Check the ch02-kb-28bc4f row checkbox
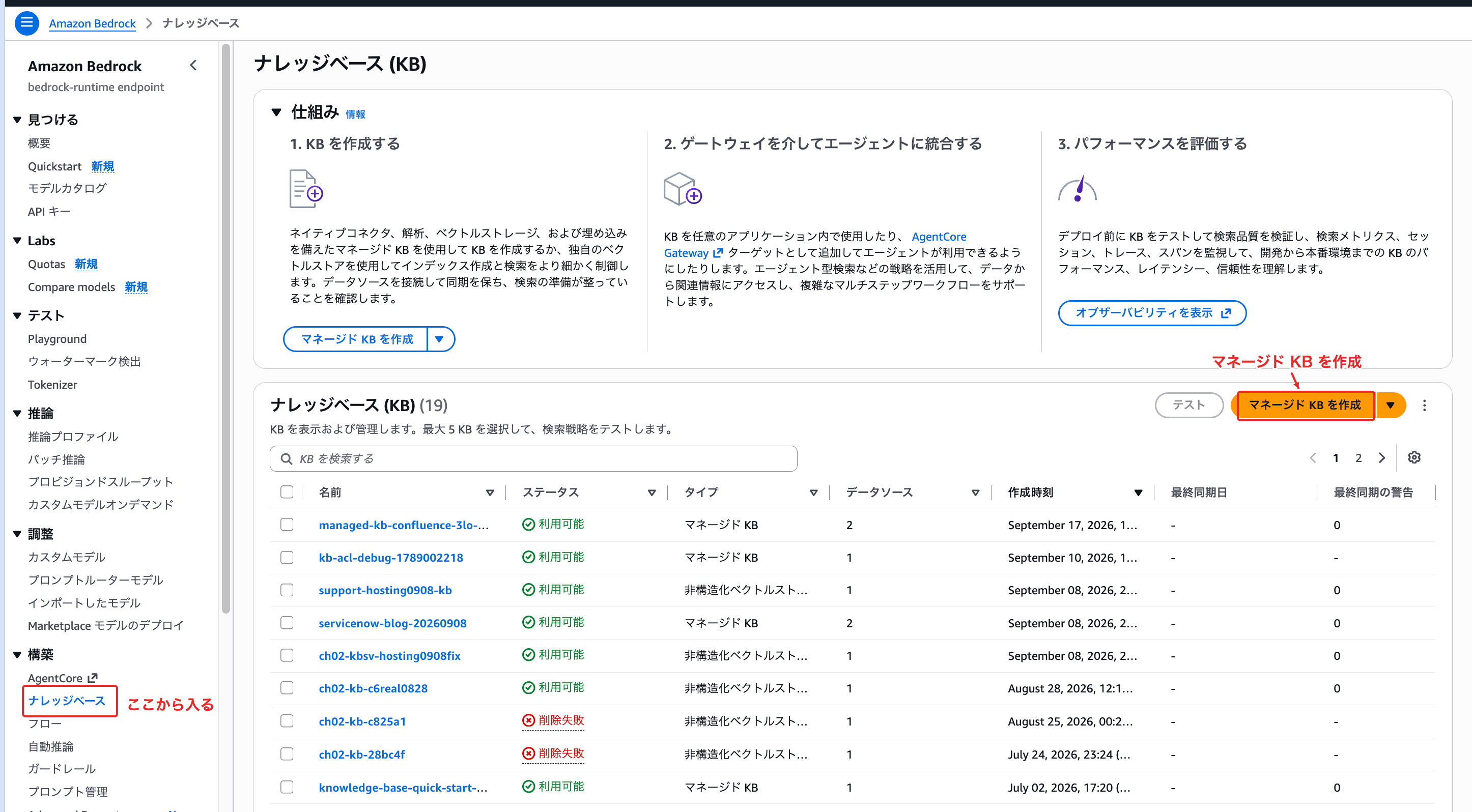The height and width of the screenshot is (812, 1472). click(x=287, y=754)
